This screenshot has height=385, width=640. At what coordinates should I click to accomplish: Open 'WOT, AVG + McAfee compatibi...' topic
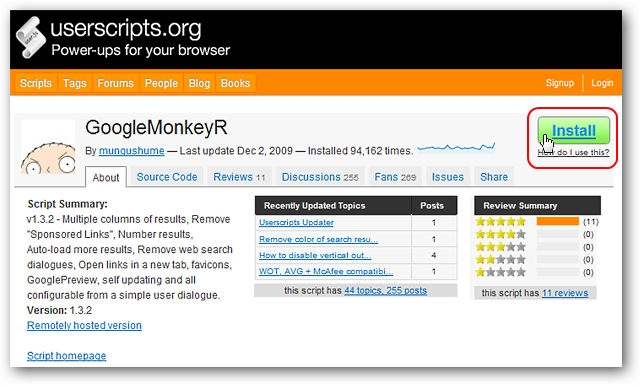coord(326,271)
